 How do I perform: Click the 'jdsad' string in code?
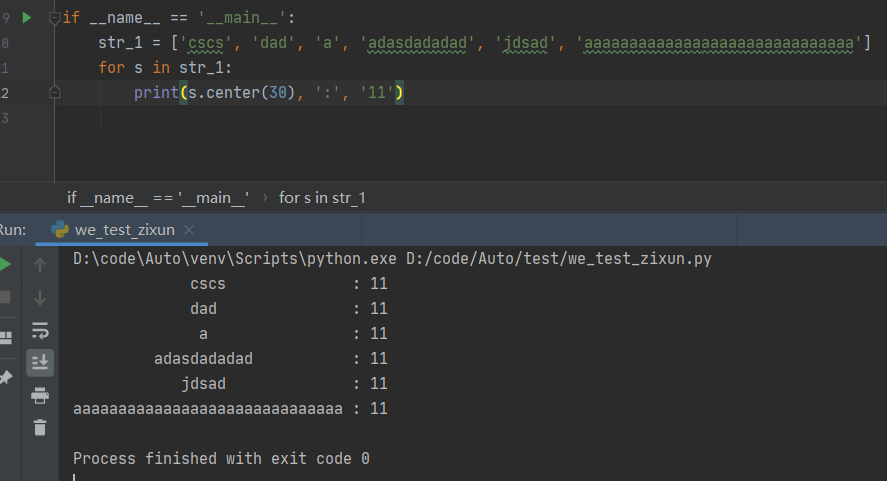526,42
